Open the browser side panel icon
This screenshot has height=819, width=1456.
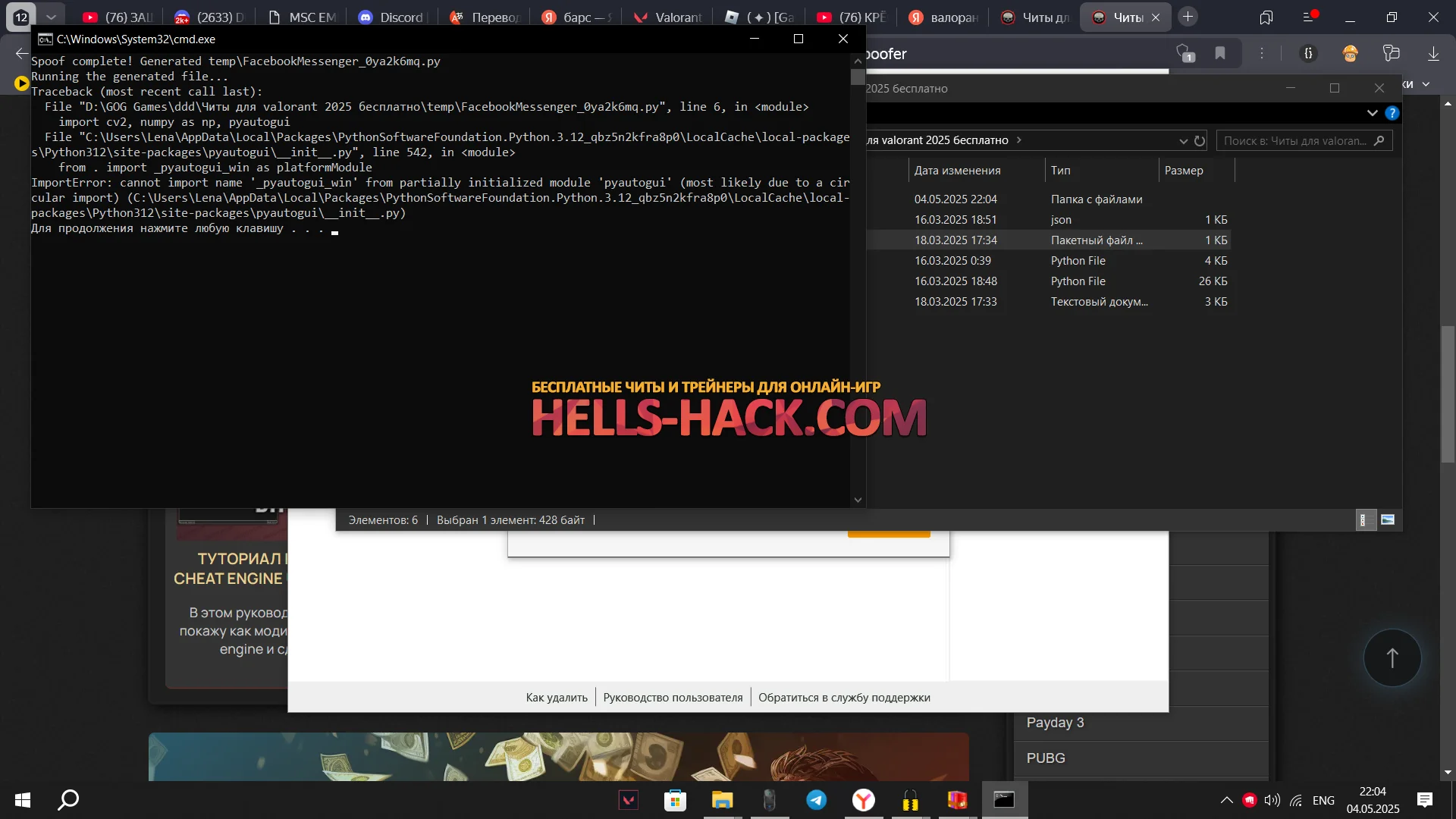(1266, 17)
